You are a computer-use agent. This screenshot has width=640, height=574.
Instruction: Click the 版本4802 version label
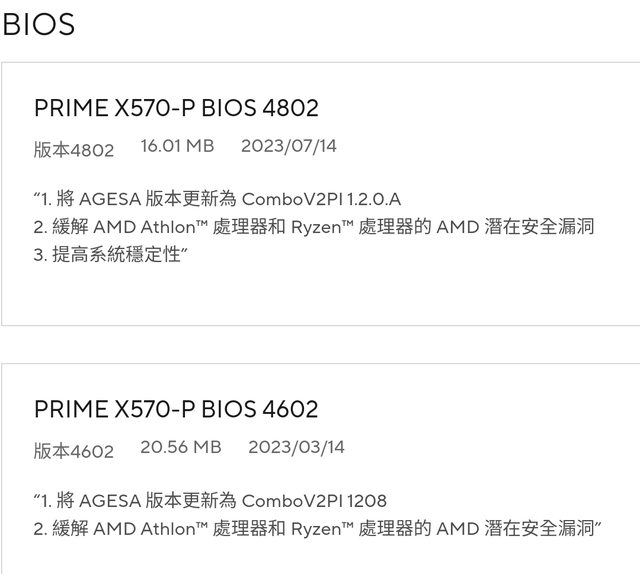click(x=74, y=150)
